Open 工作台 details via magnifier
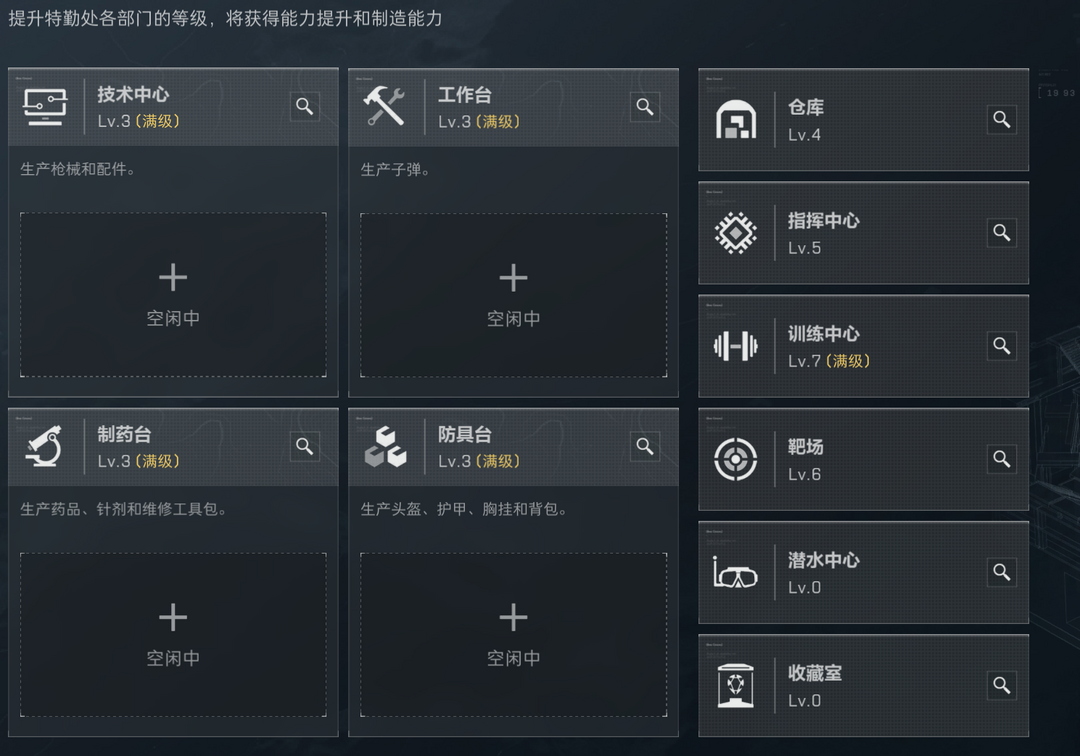 pyautogui.click(x=645, y=107)
